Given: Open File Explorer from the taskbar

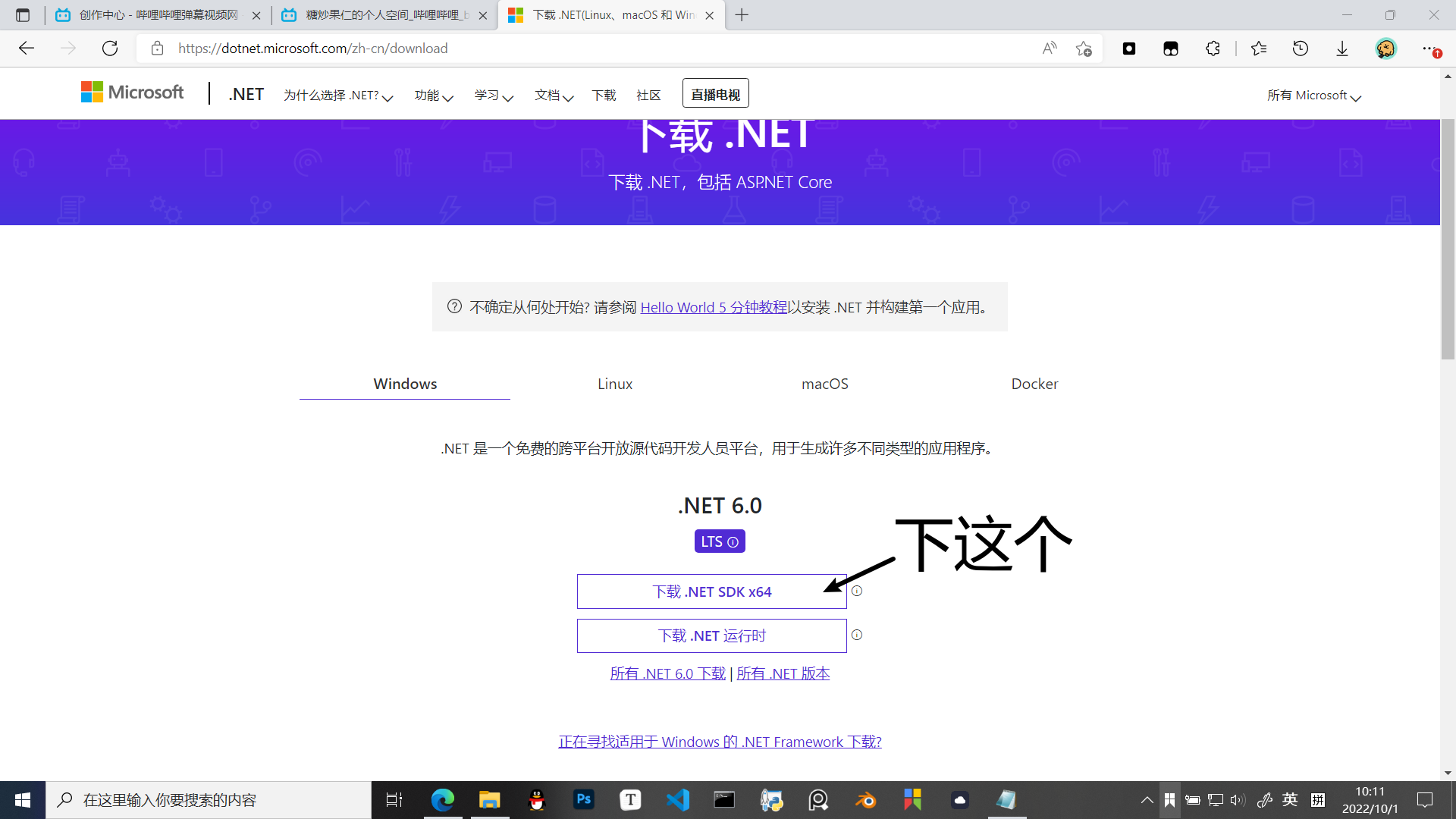Looking at the screenshot, I should (490, 800).
